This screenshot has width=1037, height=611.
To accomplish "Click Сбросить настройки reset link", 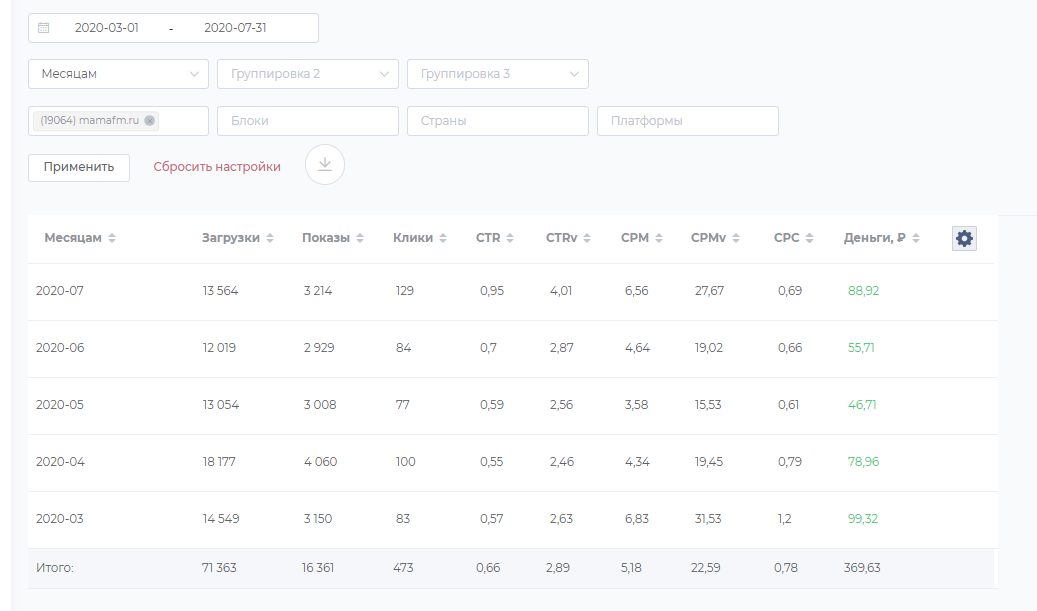I will 217,167.
